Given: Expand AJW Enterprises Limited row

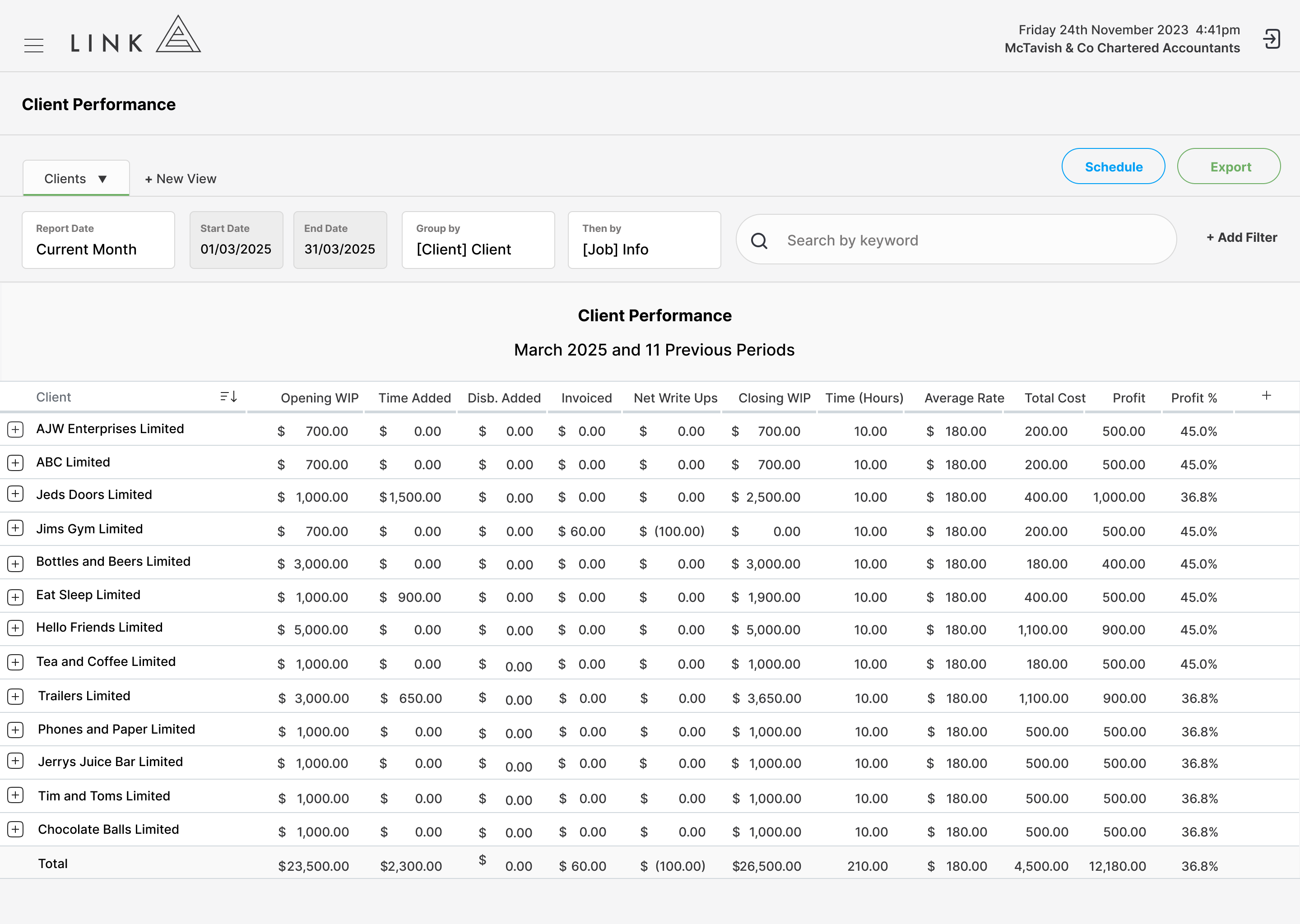Looking at the screenshot, I should (x=15, y=429).
